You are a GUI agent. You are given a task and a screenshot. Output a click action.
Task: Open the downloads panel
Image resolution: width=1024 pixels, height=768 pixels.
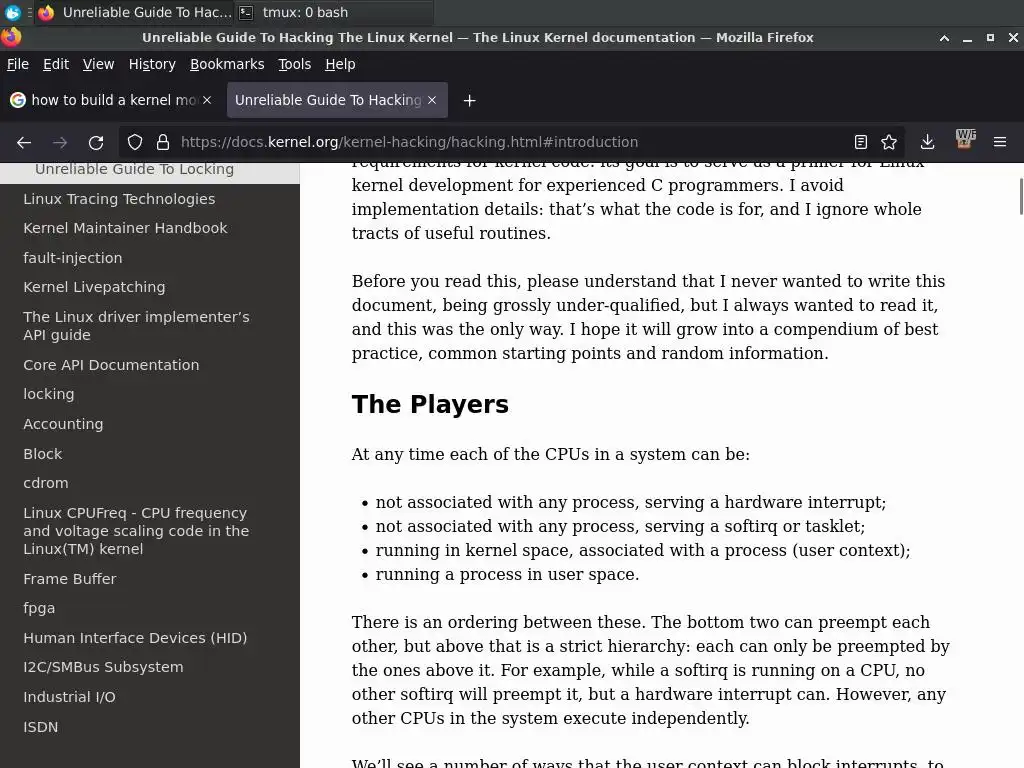pyautogui.click(x=927, y=142)
